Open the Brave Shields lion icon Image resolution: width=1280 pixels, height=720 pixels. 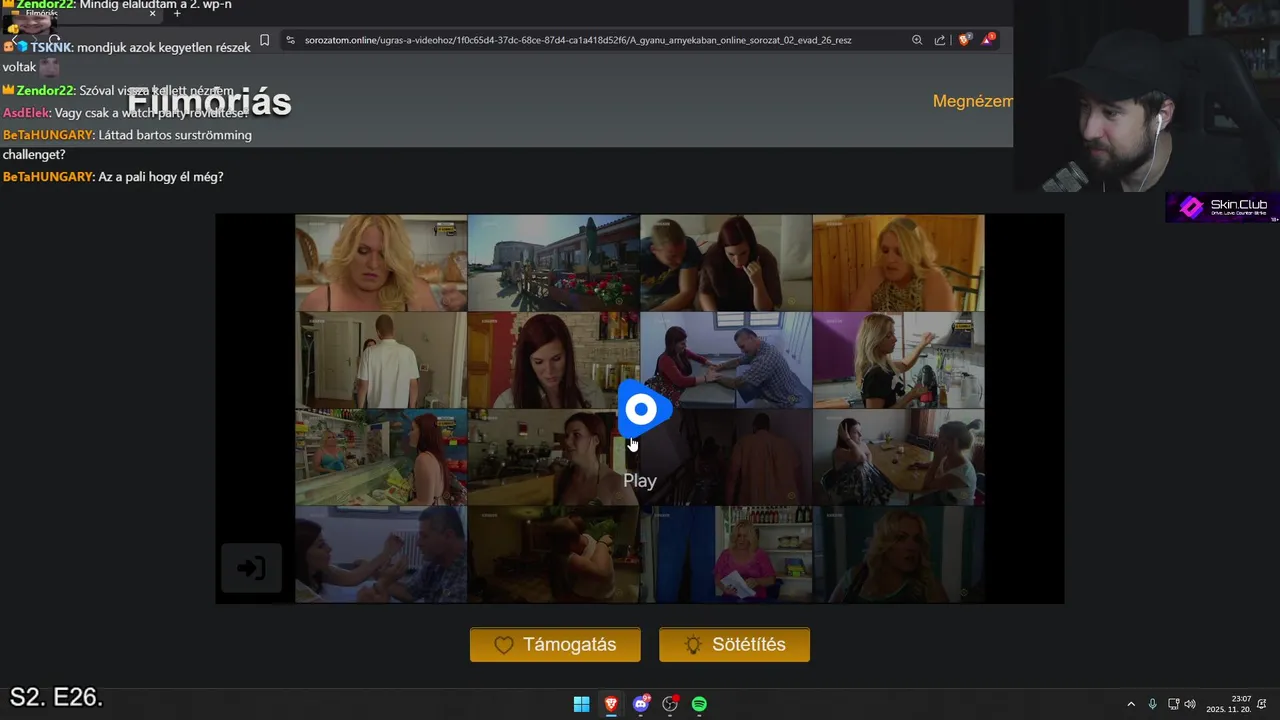[x=965, y=40]
